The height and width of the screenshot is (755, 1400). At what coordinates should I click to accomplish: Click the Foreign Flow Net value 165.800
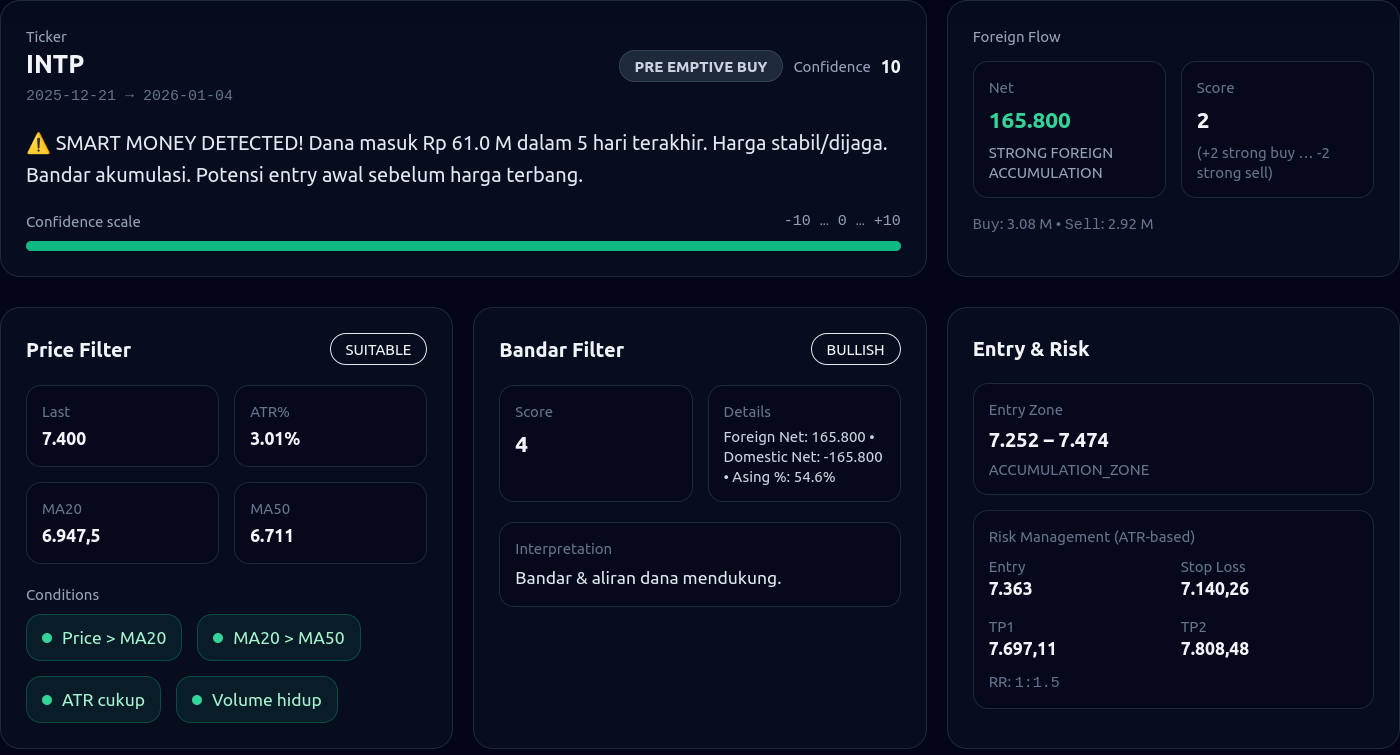pyautogui.click(x=1030, y=121)
